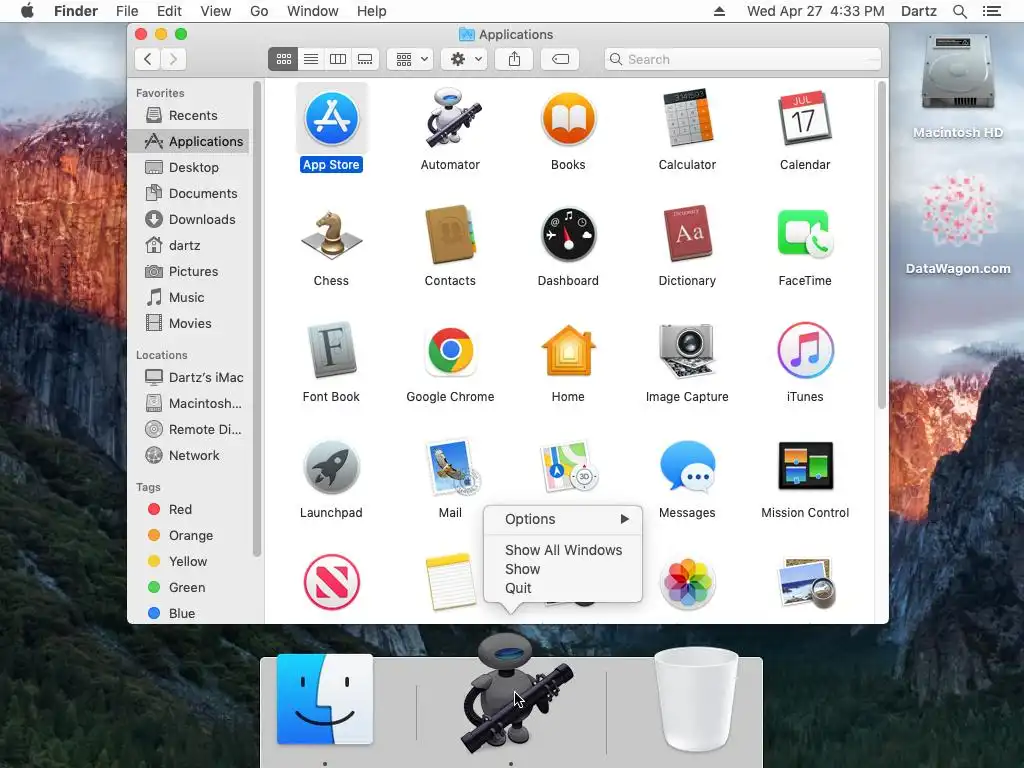Open the item grouping dropdown
Viewport: 1024px width, 768px height.
[x=410, y=59]
